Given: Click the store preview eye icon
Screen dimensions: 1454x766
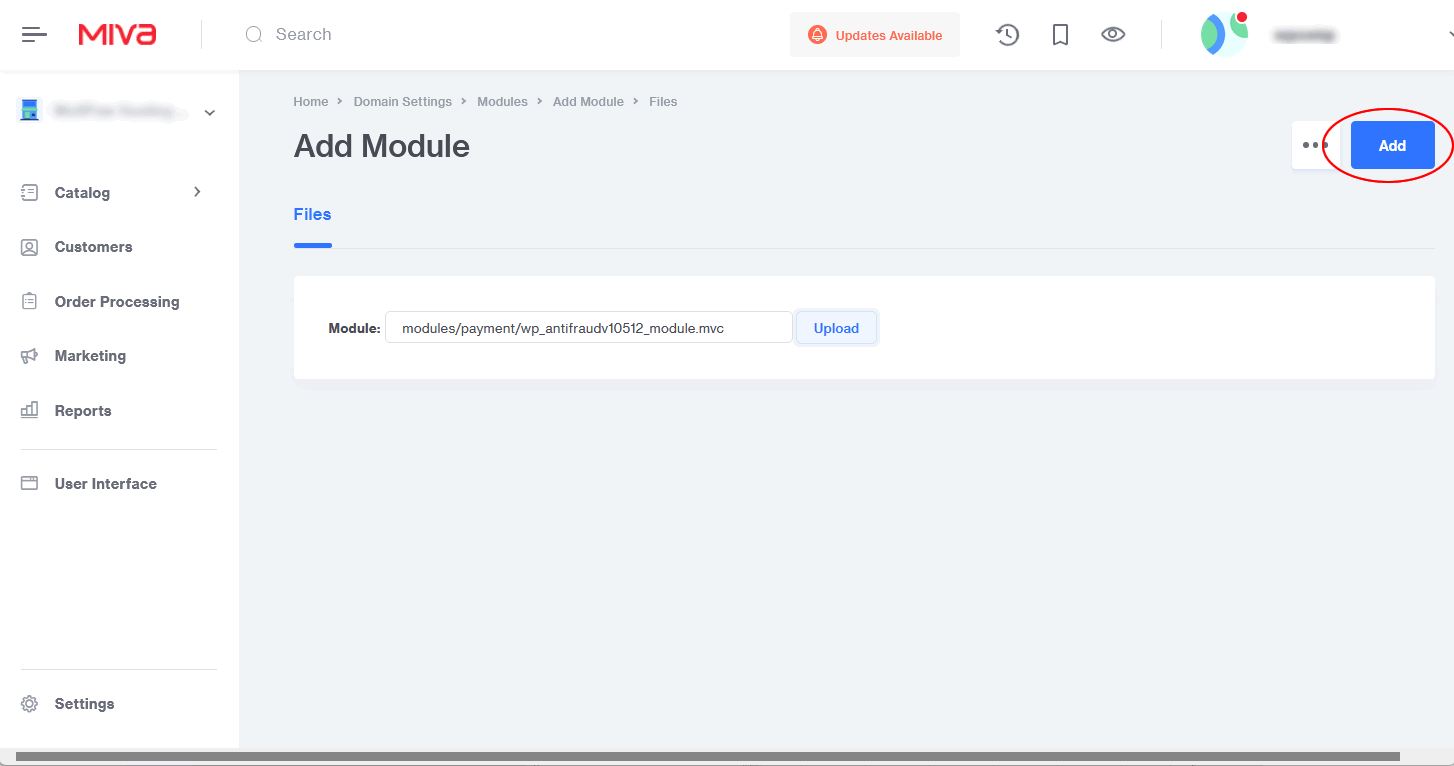Looking at the screenshot, I should coord(1113,34).
